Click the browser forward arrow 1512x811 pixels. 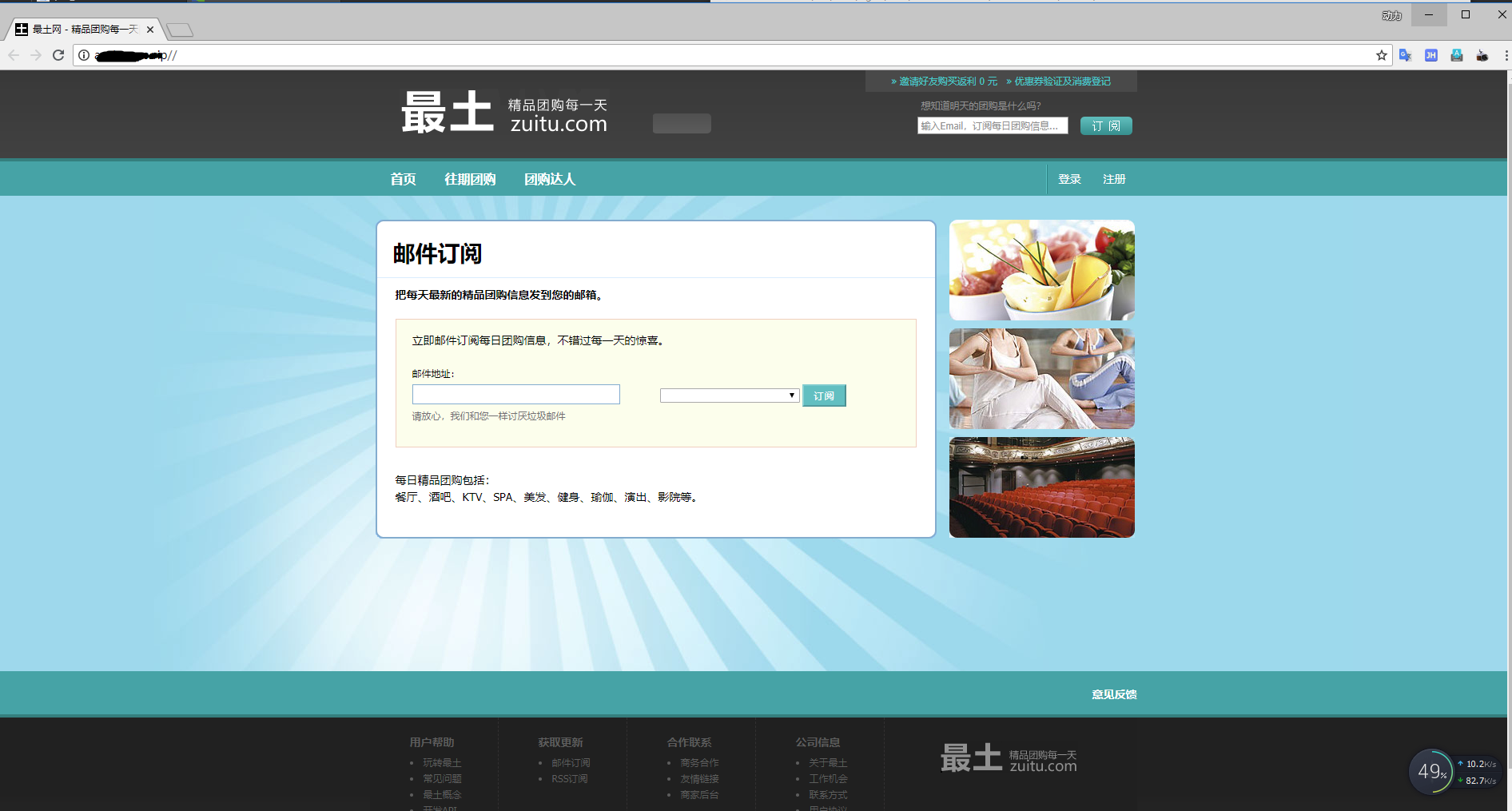pyautogui.click(x=35, y=55)
